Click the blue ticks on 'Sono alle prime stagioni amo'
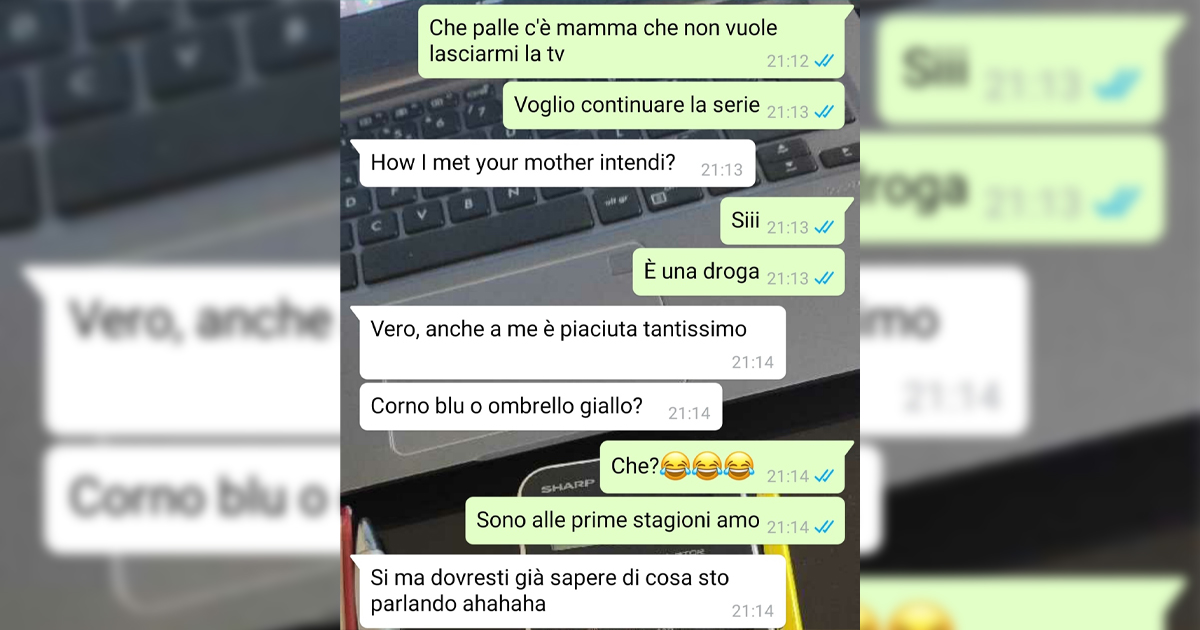1200x630 pixels. point(825,527)
